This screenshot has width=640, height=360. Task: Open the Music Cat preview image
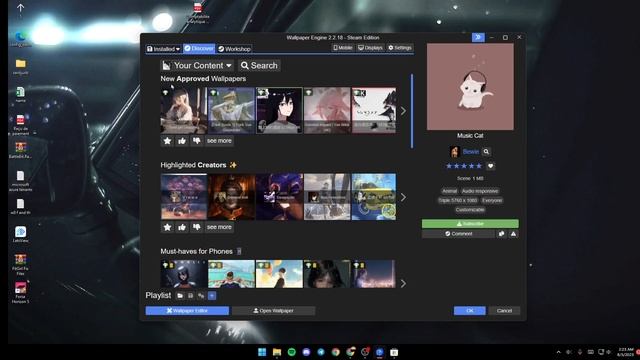pos(470,87)
